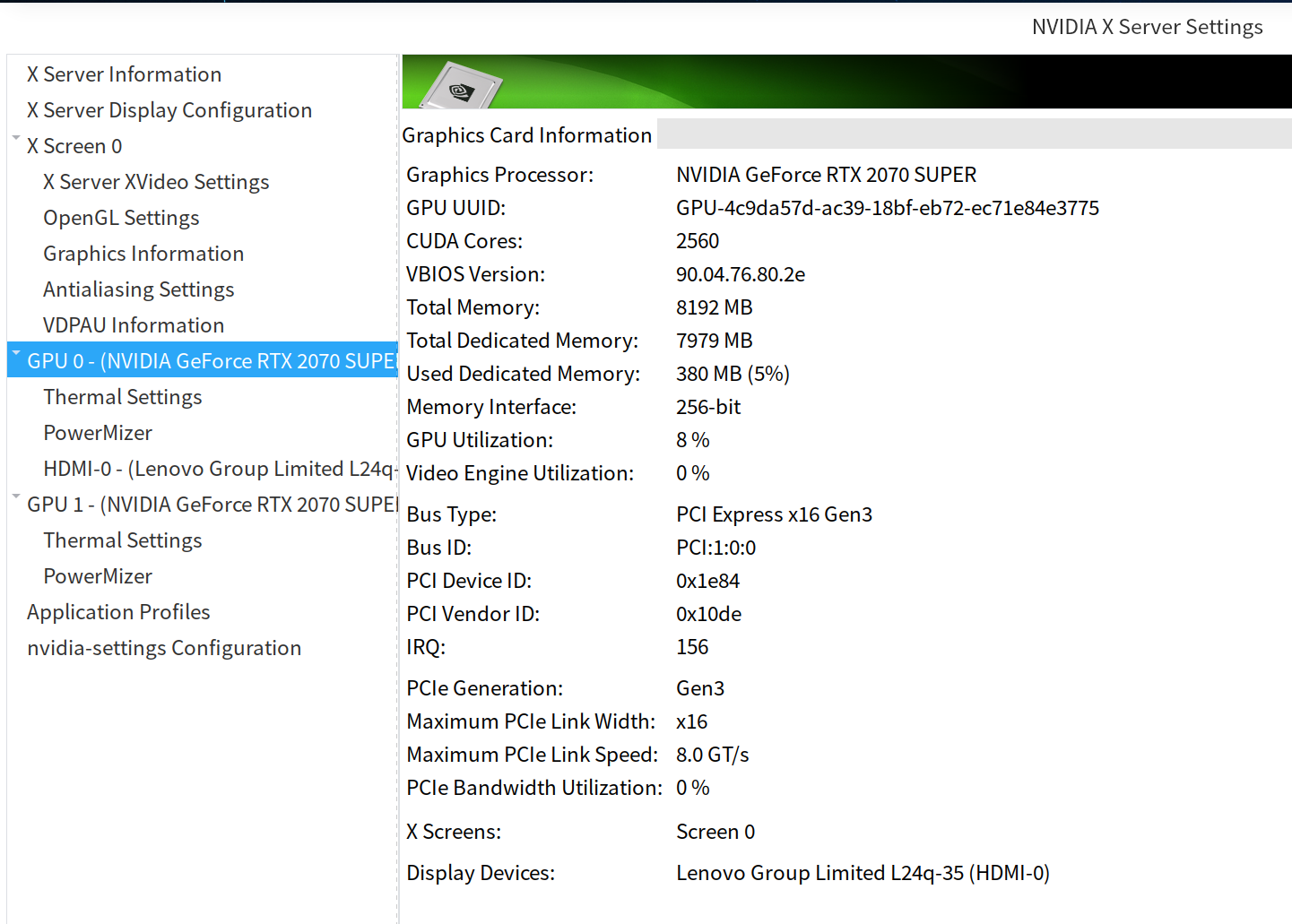Image resolution: width=1292 pixels, height=924 pixels.
Task: Open PowerMizer under GPU 1
Action: (x=98, y=576)
